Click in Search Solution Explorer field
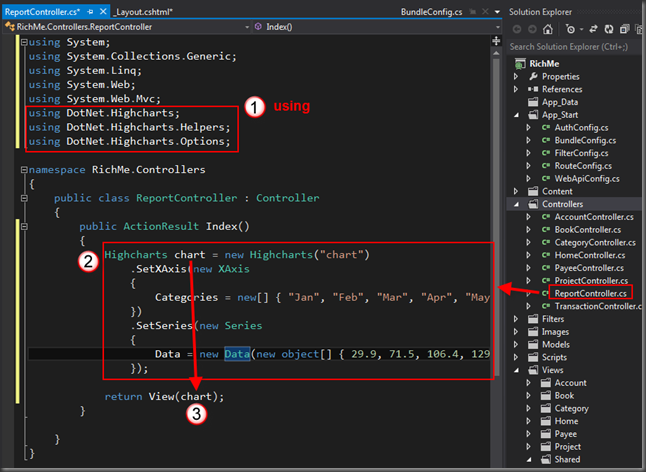646x472 pixels. tap(575, 47)
